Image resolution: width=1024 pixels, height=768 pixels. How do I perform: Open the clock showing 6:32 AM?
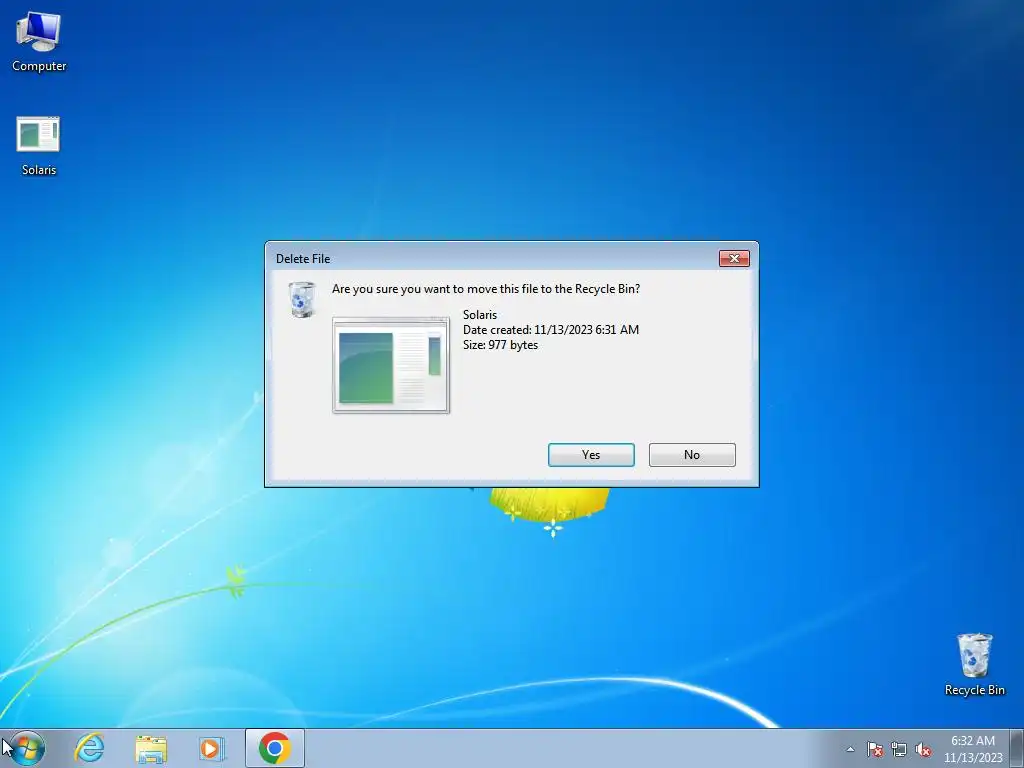point(973,749)
